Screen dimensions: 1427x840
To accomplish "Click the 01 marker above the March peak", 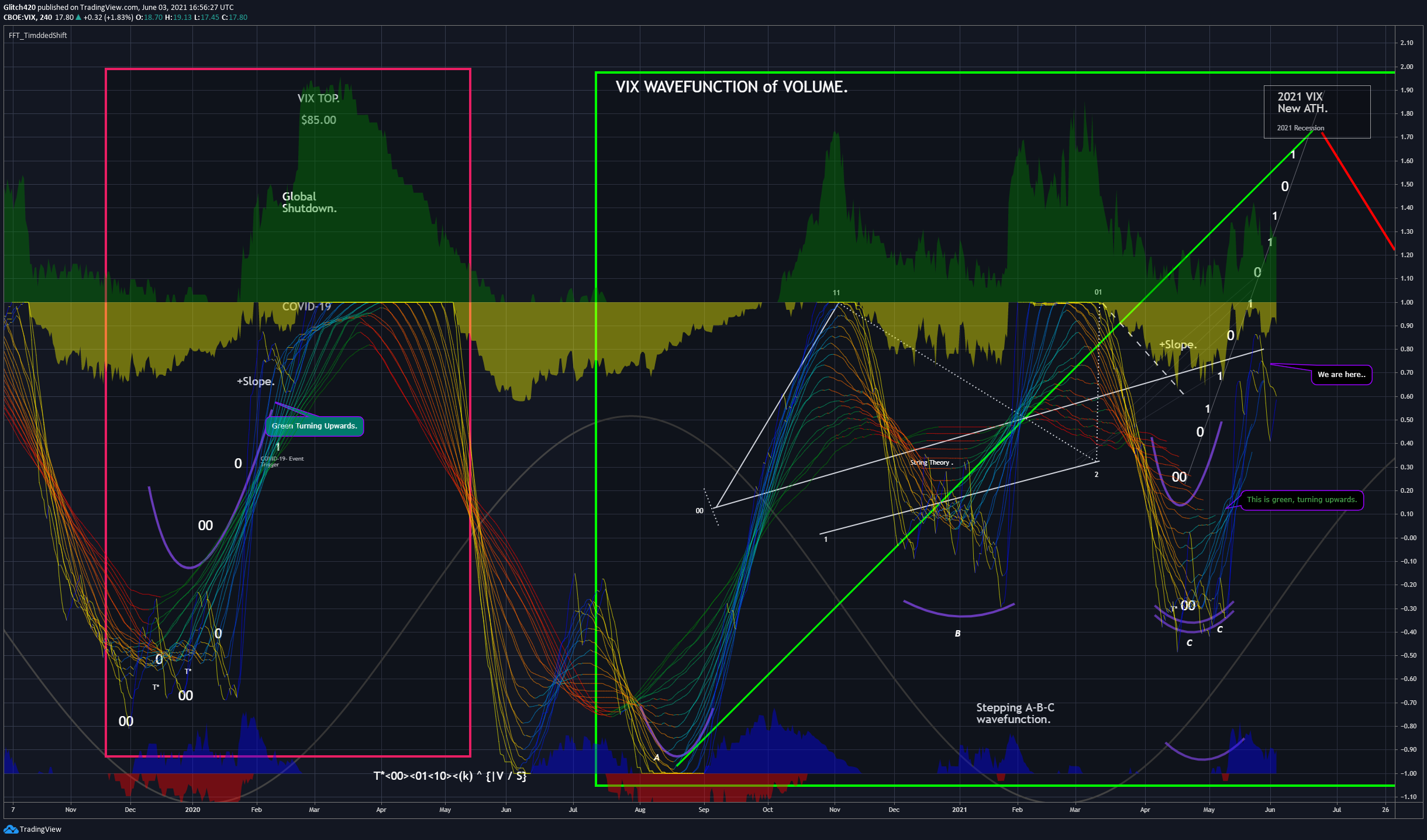I will pyautogui.click(x=1098, y=292).
